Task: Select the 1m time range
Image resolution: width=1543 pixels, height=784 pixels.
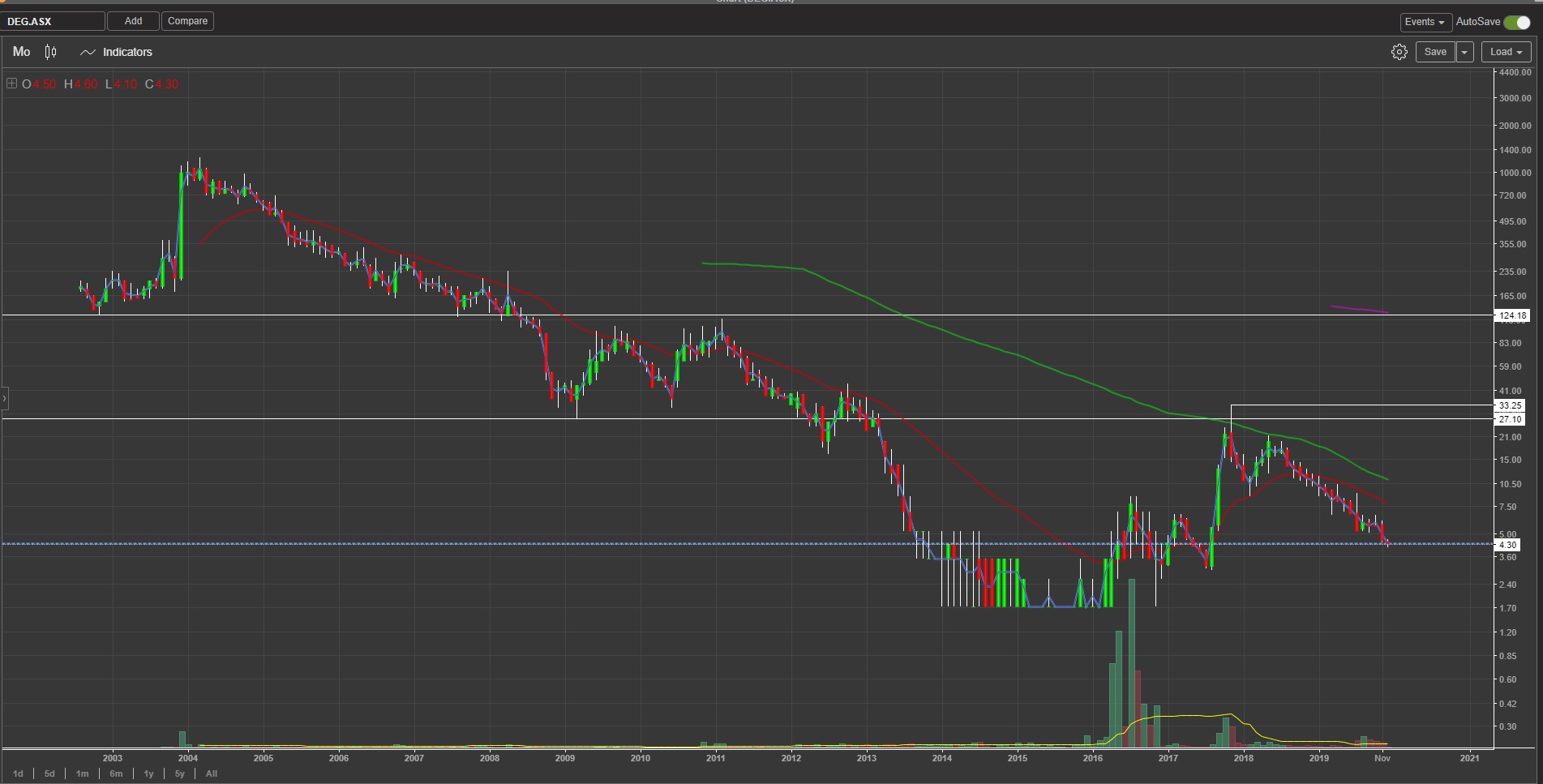Action: pos(82,773)
